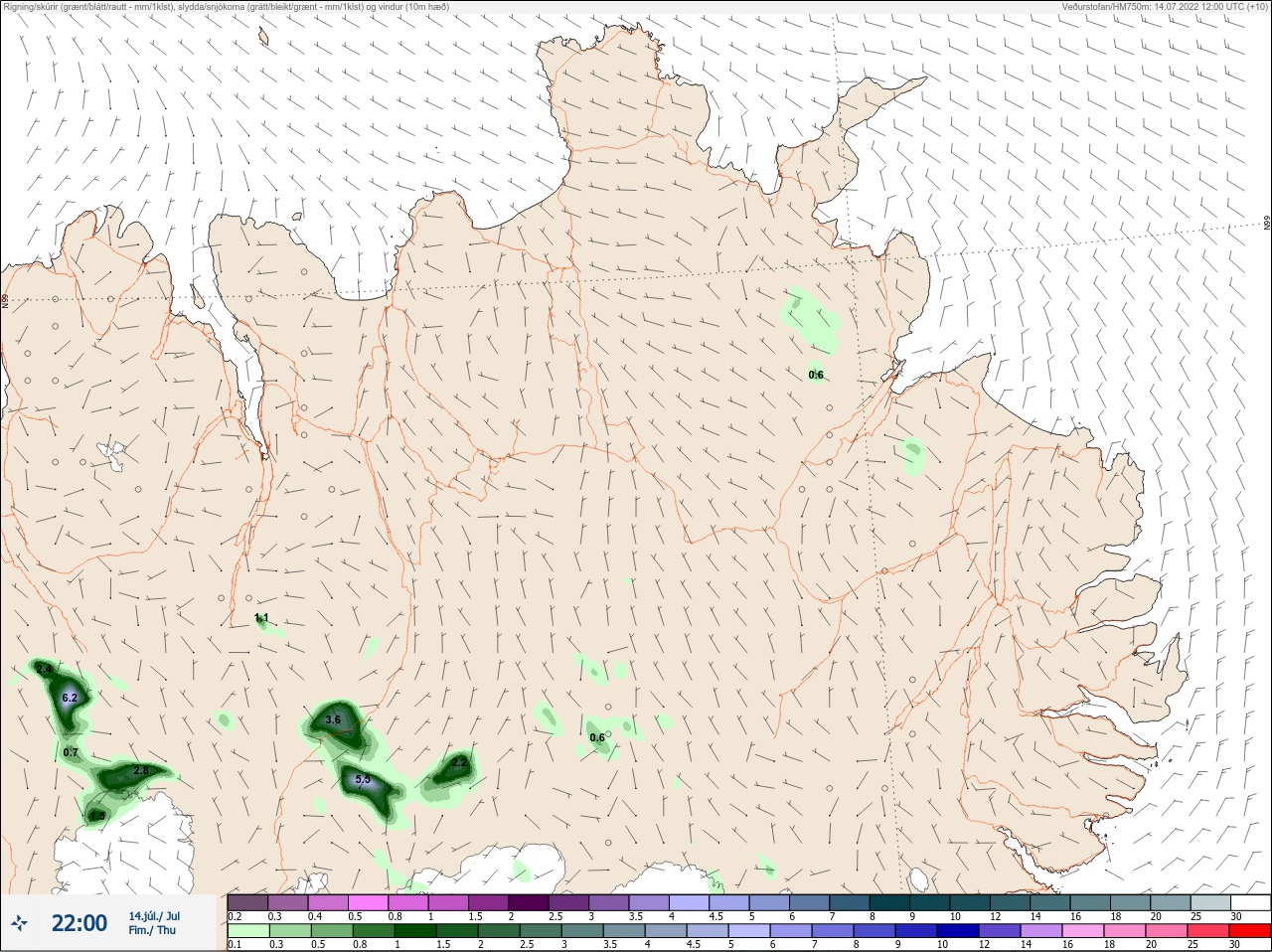1272x952 pixels.
Task: Select the 2.8 precipitation value on the map
Action: (x=141, y=771)
